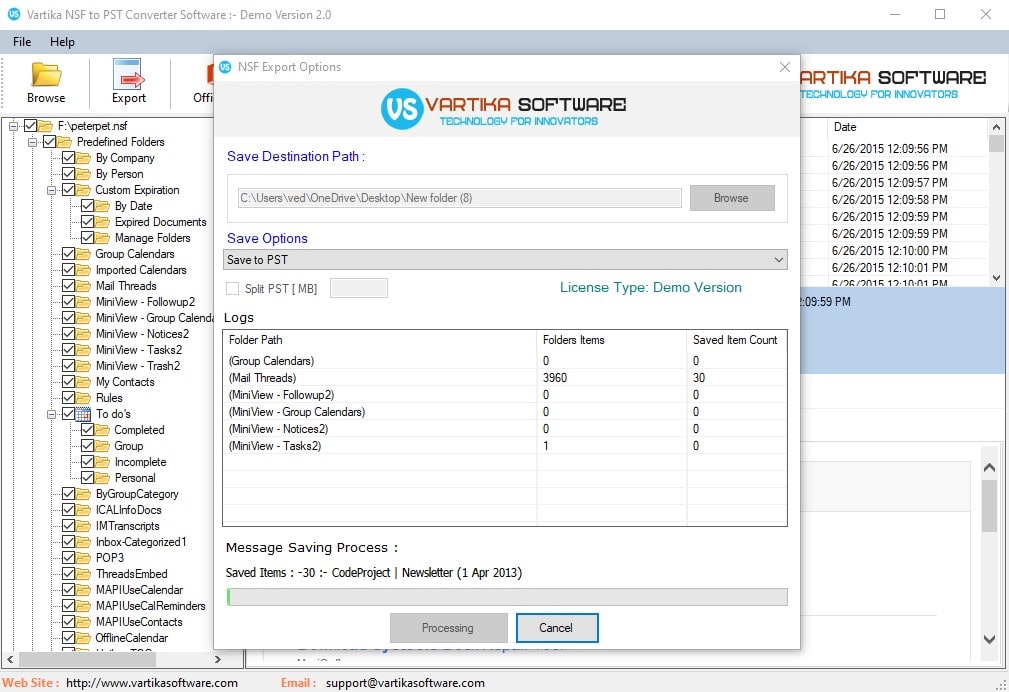
Task: Click the My Contacts folder icon
Action: [84, 382]
